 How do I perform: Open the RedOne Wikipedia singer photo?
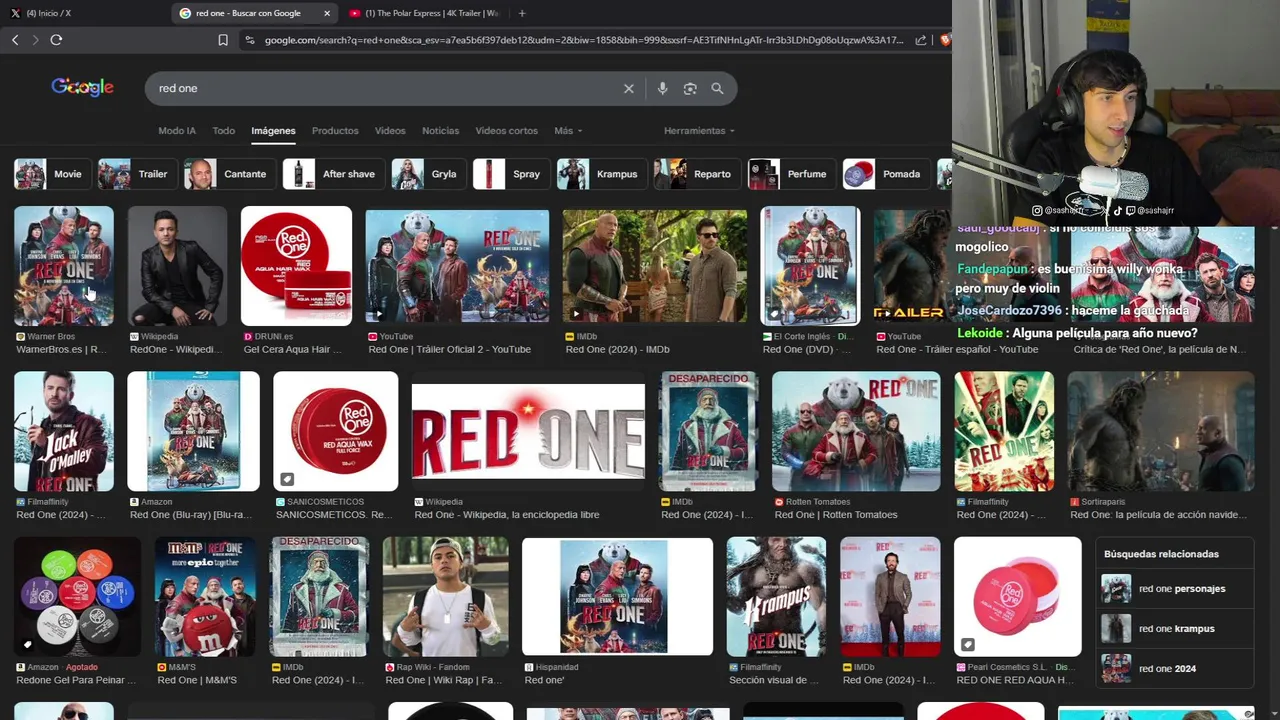[177, 266]
